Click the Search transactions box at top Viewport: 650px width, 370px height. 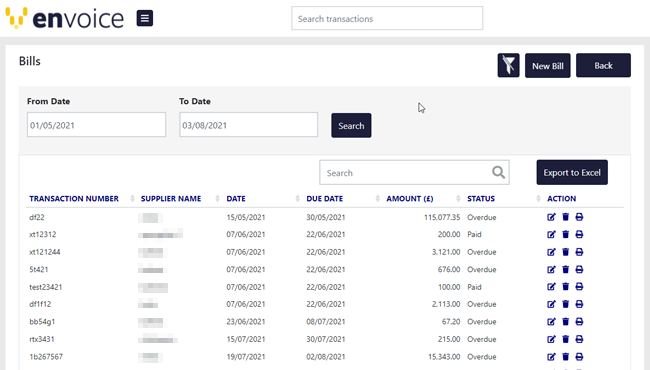click(x=387, y=18)
